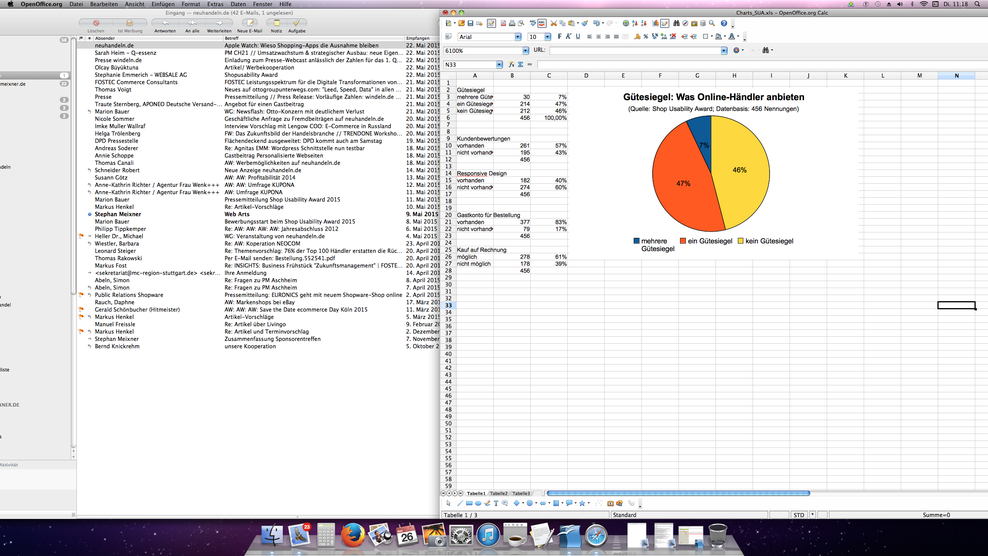
Task: Sort mails by Betreff column header
Action: tap(313, 38)
